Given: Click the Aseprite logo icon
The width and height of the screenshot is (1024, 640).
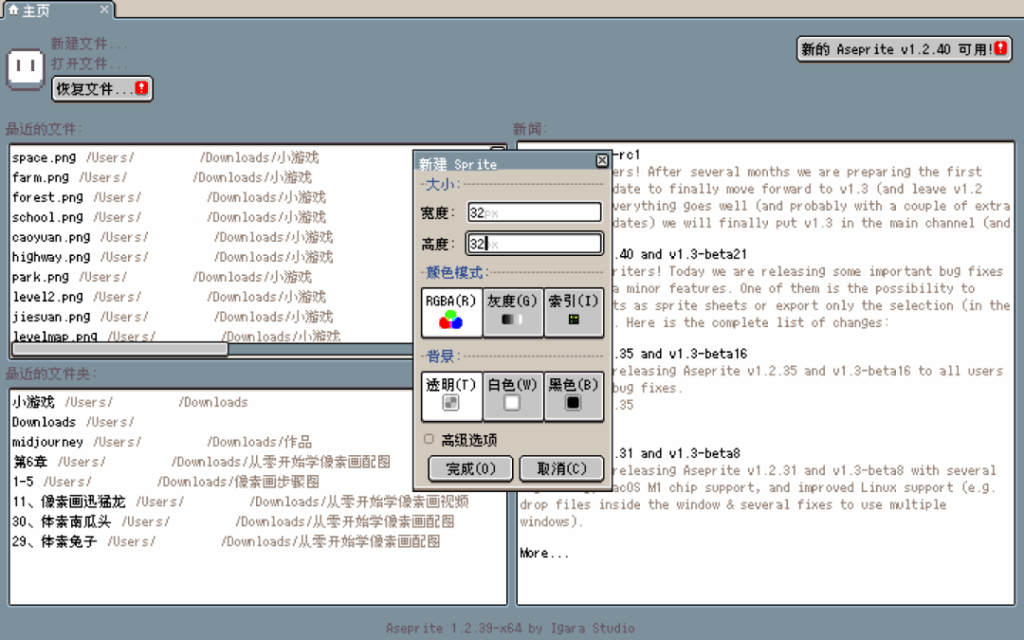Looking at the screenshot, I should [26, 67].
